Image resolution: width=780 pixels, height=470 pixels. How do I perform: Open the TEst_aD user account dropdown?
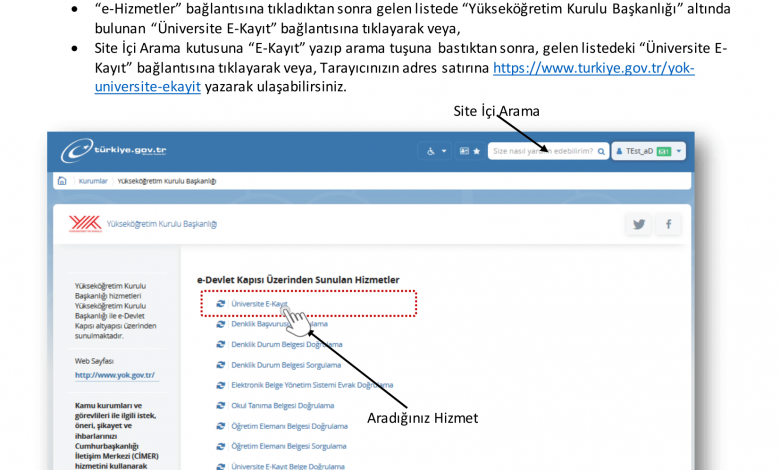click(x=648, y=151)
